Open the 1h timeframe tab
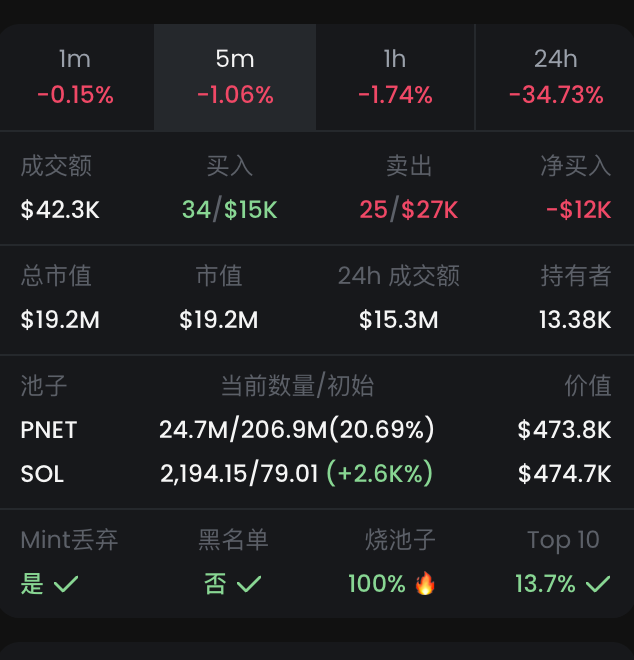This screenshot has width=634, height=660. pos(395,77)
